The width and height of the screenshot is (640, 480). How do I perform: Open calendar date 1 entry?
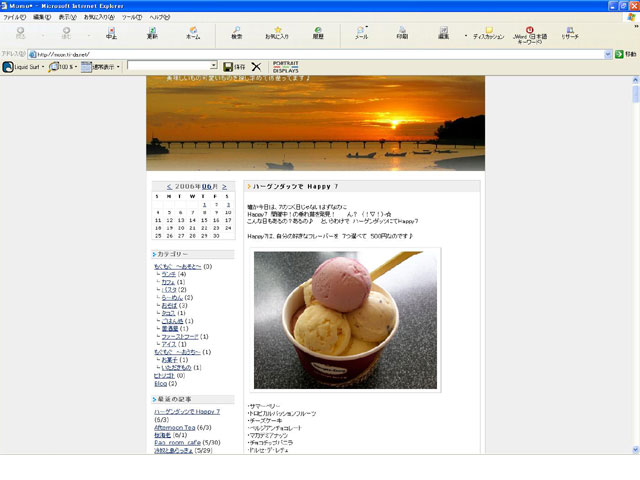click(204, 204)
